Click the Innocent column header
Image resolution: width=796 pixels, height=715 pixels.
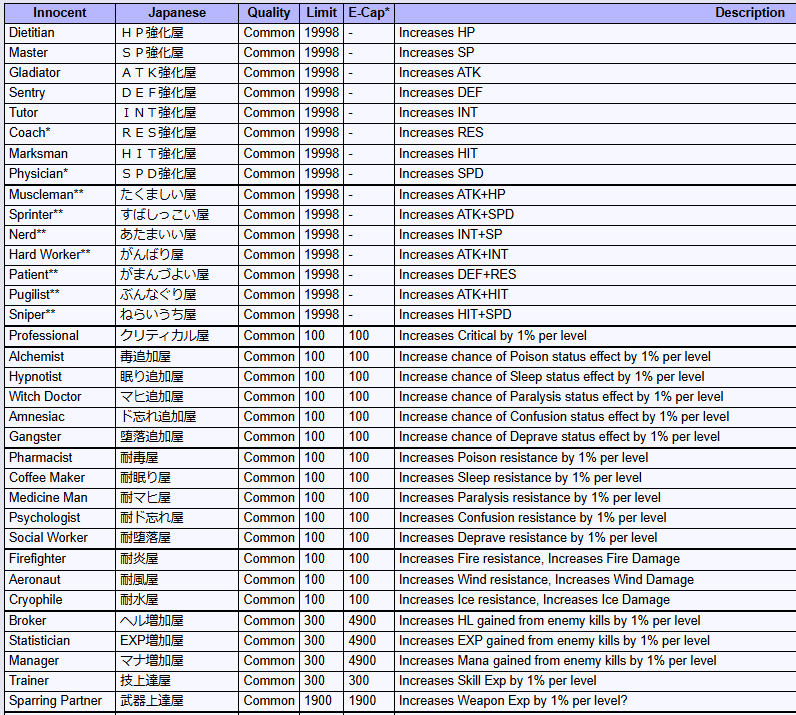click(60, 13)
